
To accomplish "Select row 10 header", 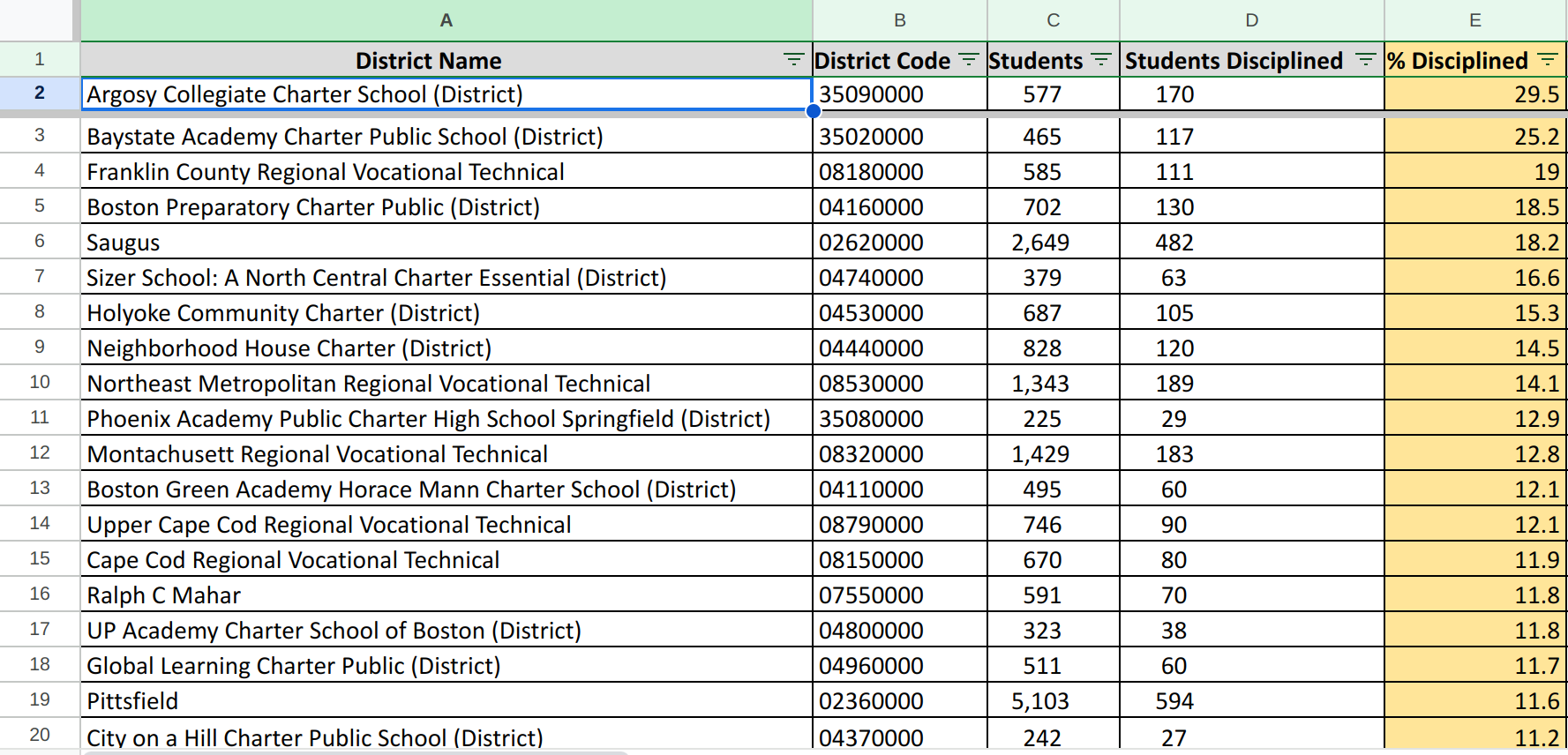I will click(40, 382).
